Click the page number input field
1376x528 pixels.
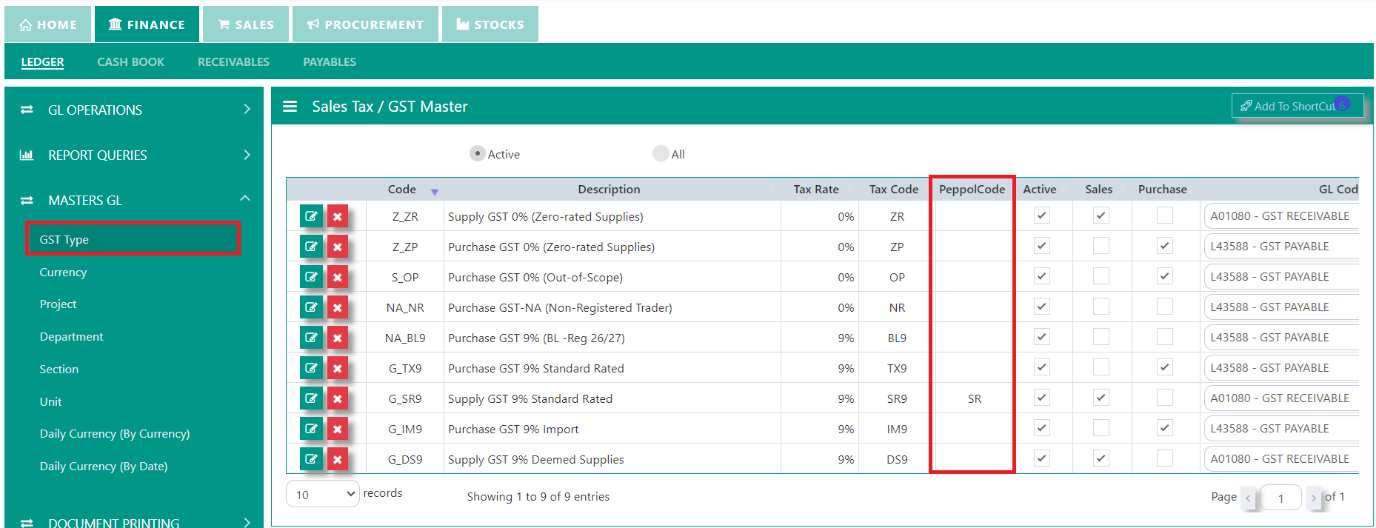[1281, 497]
